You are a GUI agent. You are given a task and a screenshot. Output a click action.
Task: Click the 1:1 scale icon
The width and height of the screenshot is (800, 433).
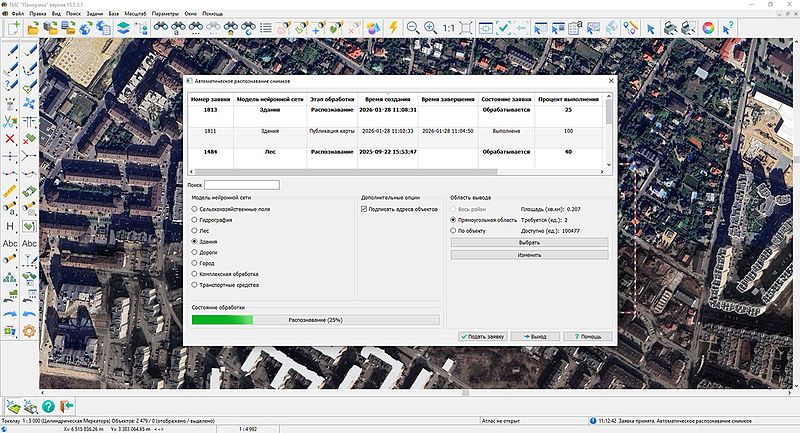[x=449, y=29]
